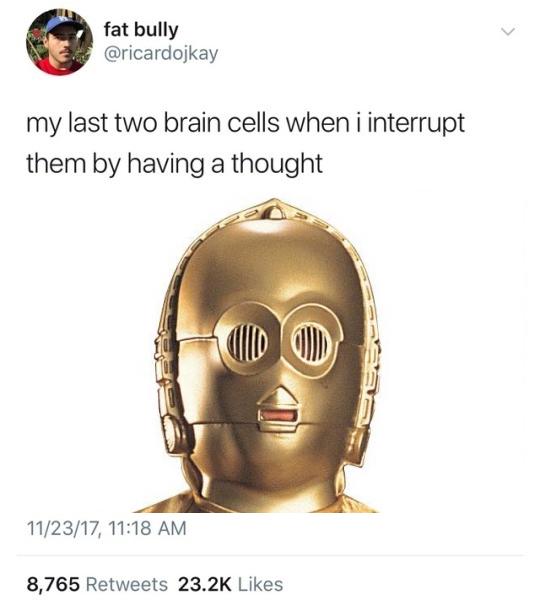Image resolution: width=540 pixels, height=611 pixels.
Task: View the 23.2K Likes list
Action: click(x=231, y=584)
